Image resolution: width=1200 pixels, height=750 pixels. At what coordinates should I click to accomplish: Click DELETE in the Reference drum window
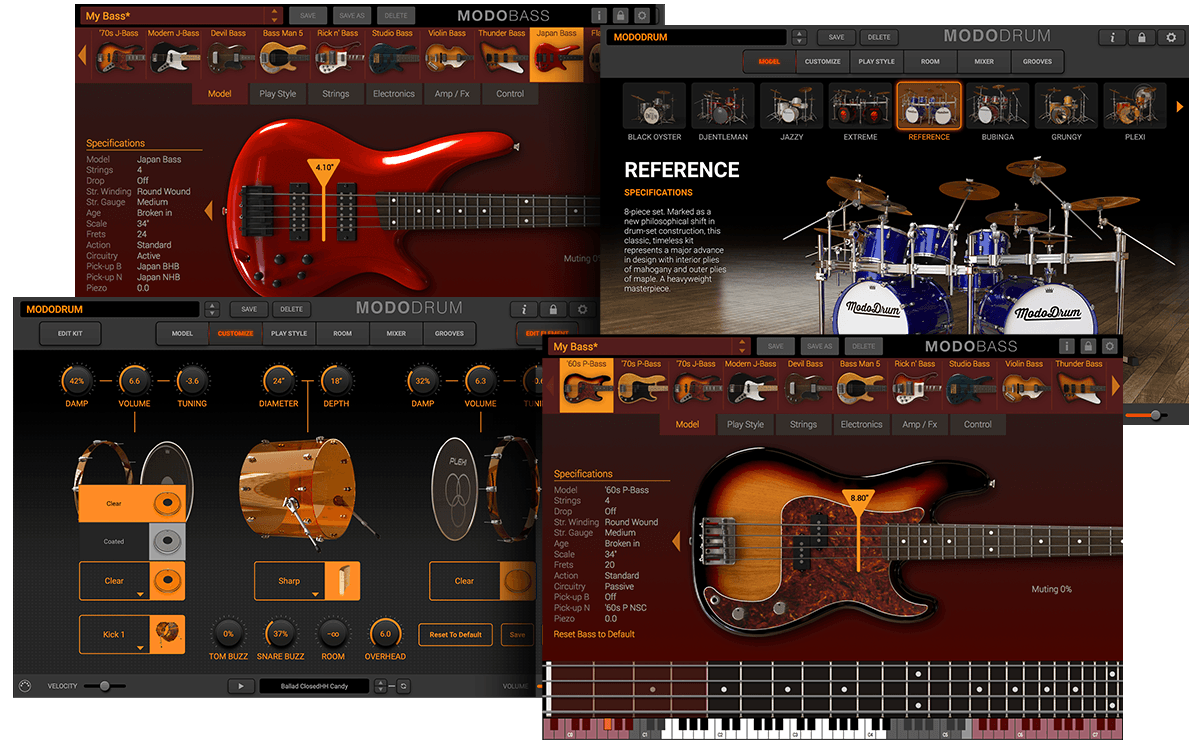click(x=878, y=37)
